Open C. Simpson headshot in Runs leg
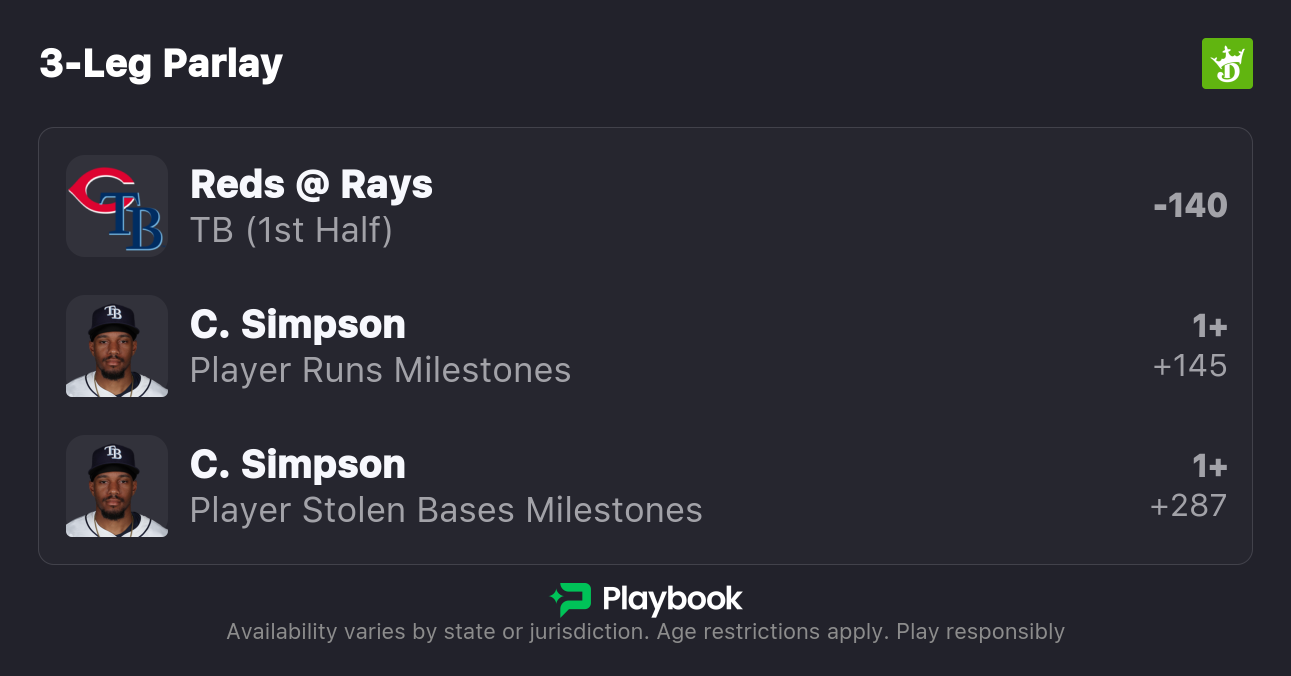1291x676 pixels. [117, 346]
